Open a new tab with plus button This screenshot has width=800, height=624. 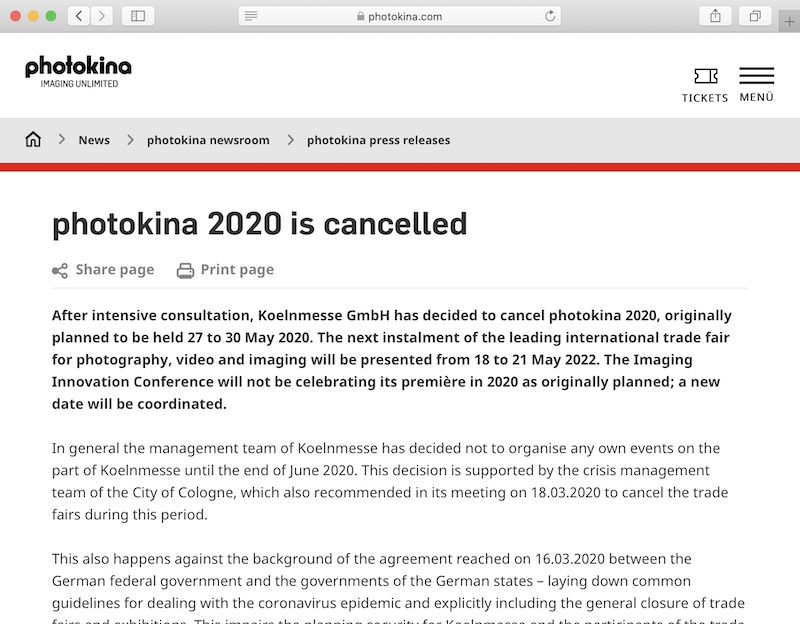[789, 22]
